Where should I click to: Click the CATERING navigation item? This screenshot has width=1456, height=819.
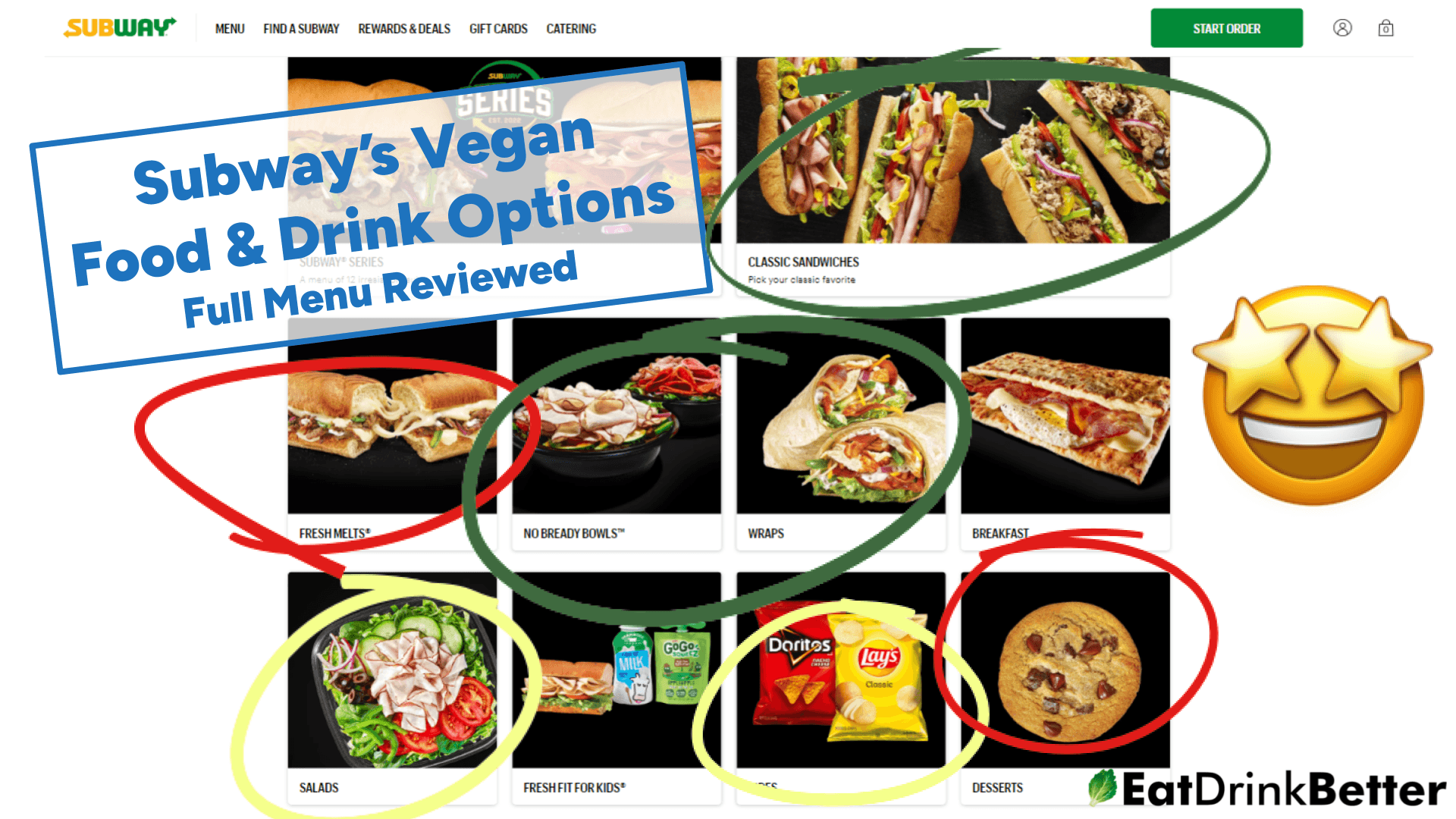(x=571, y=28)
